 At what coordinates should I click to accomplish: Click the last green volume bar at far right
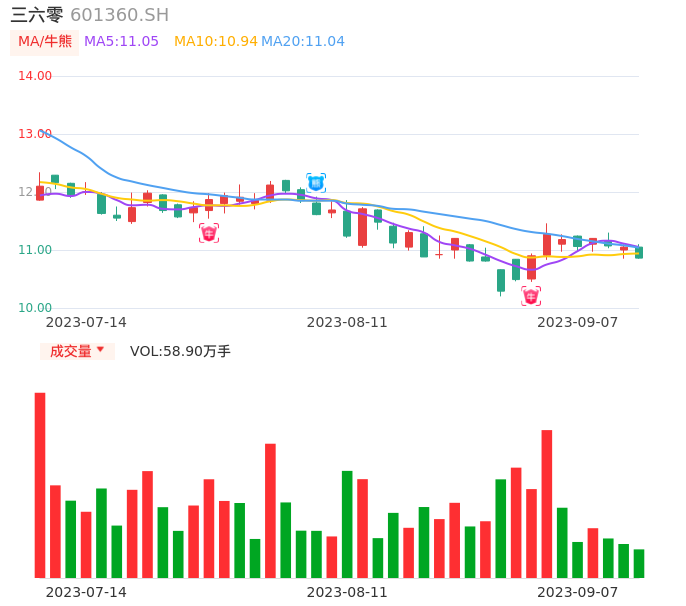639,564
